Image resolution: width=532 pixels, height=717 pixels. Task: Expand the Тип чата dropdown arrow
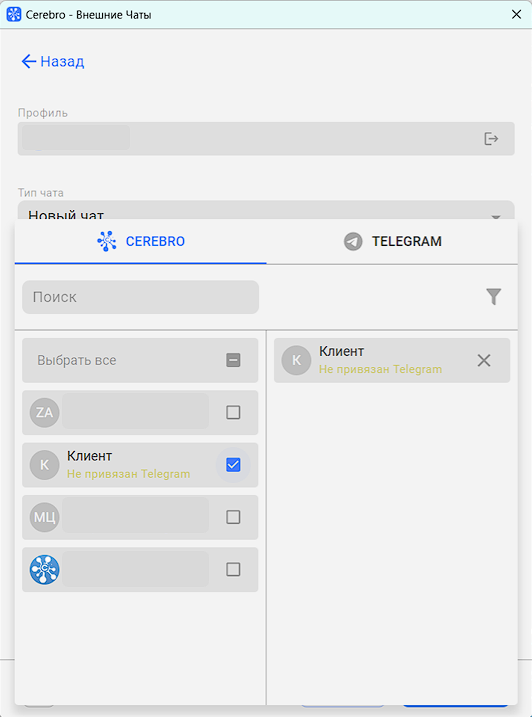coord(495,216)
